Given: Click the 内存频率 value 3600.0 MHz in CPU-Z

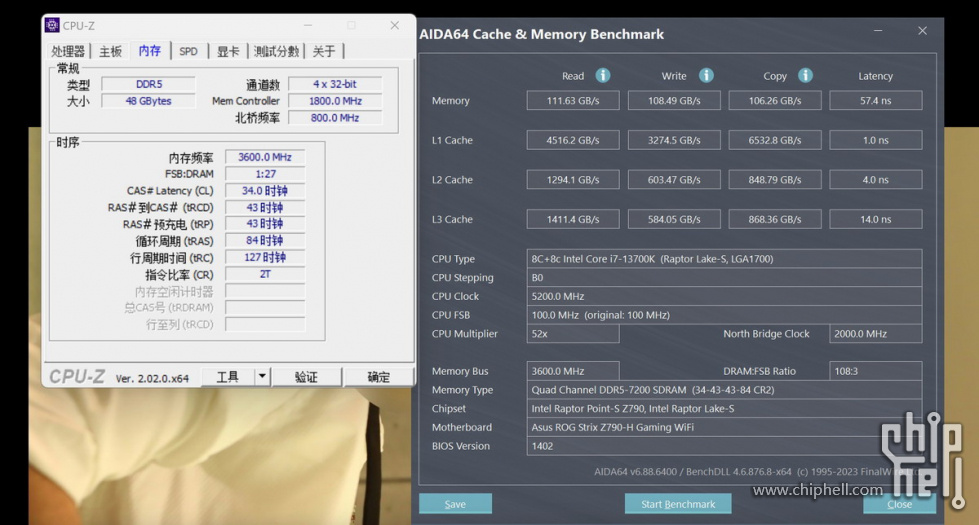Looking at the screenshot, I should pos(265,157).
